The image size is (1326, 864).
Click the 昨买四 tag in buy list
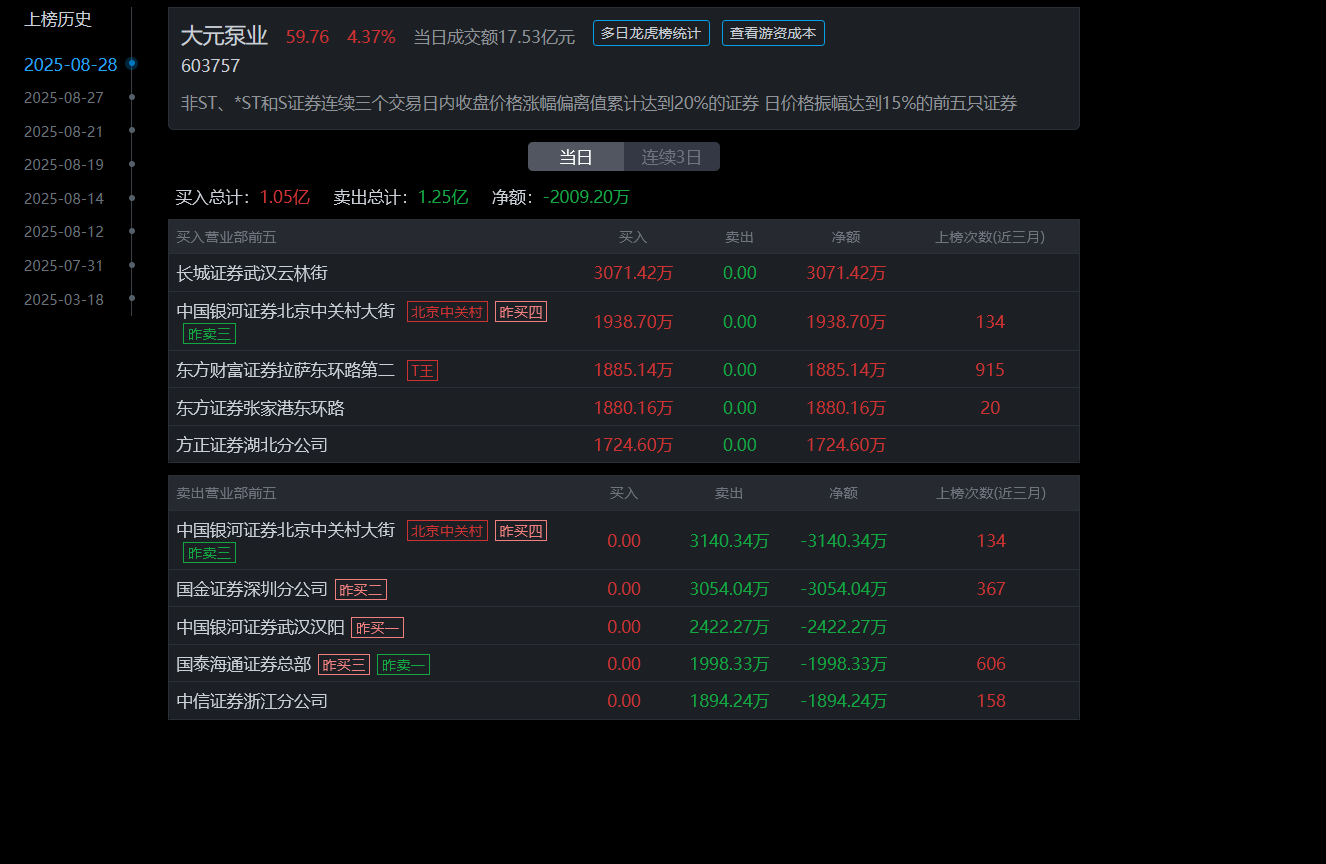tap(521, 312)
